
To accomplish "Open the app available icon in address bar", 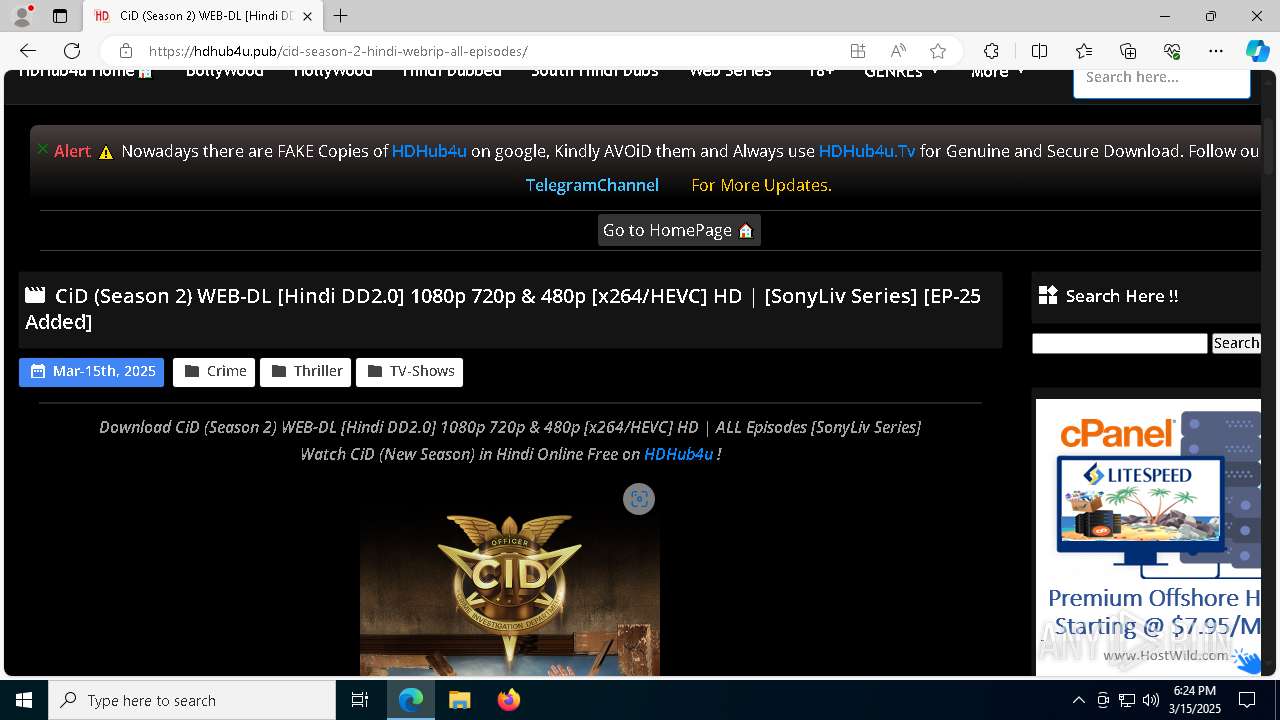I will click(858, 51).
